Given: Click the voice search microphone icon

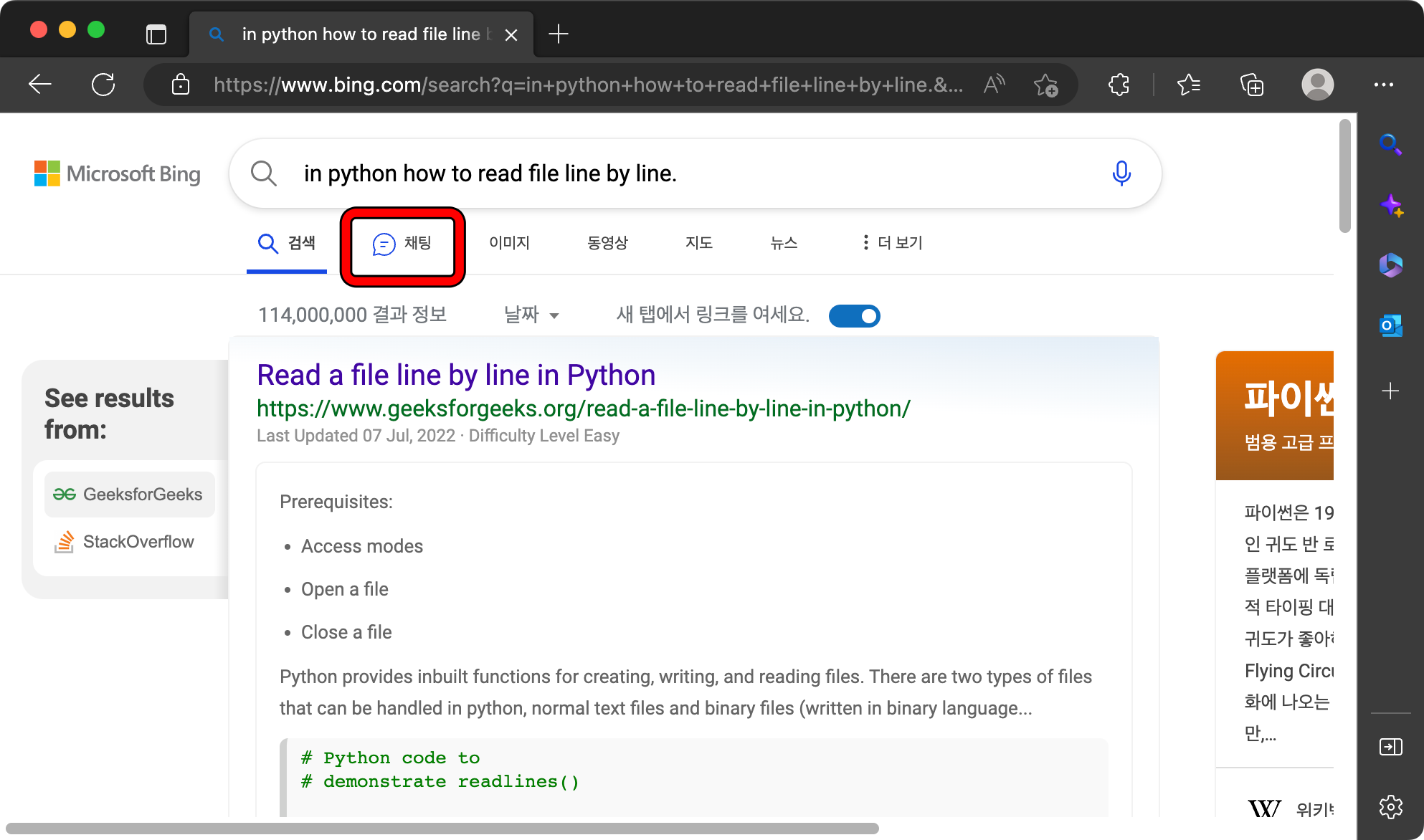Looking at the screenshot, I should click(1121, 173).
